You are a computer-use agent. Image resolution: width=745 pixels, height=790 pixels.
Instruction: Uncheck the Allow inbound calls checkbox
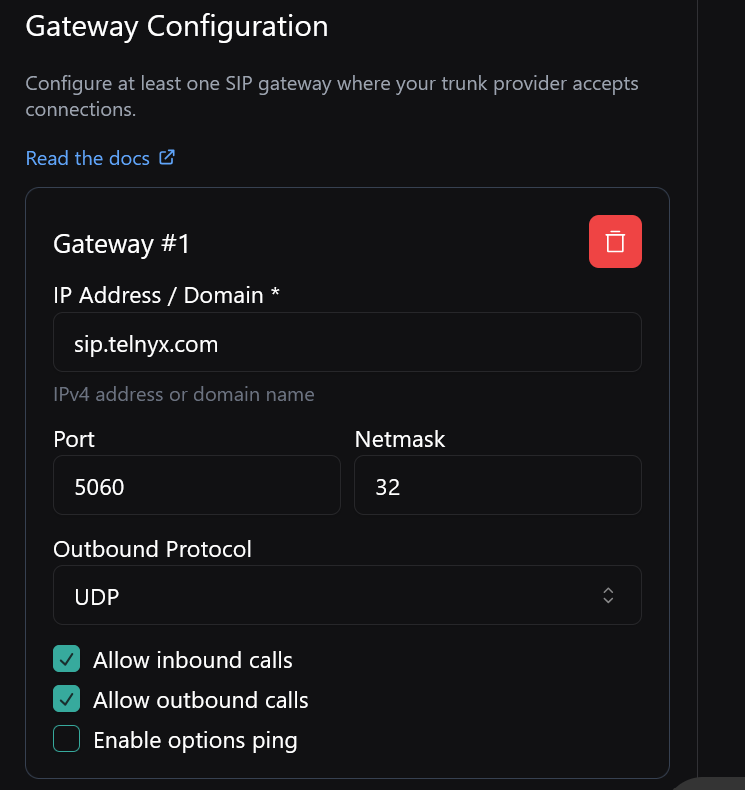pyautogui.click(x=66, y=660)
